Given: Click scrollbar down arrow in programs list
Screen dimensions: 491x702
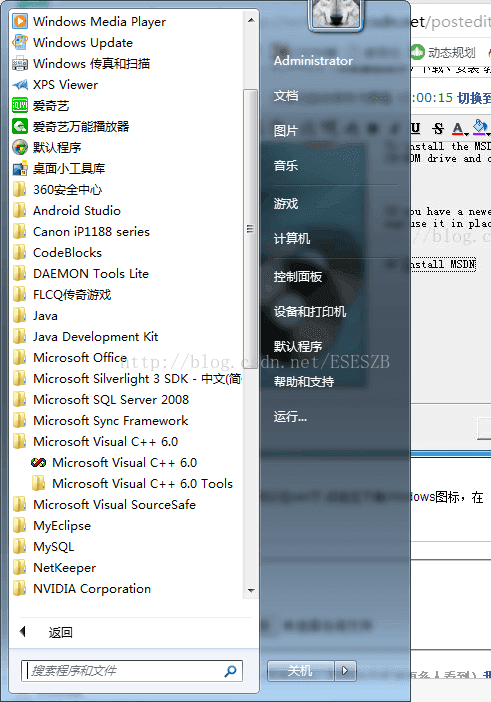Looking at the screenshot, I should coord(251,591).
